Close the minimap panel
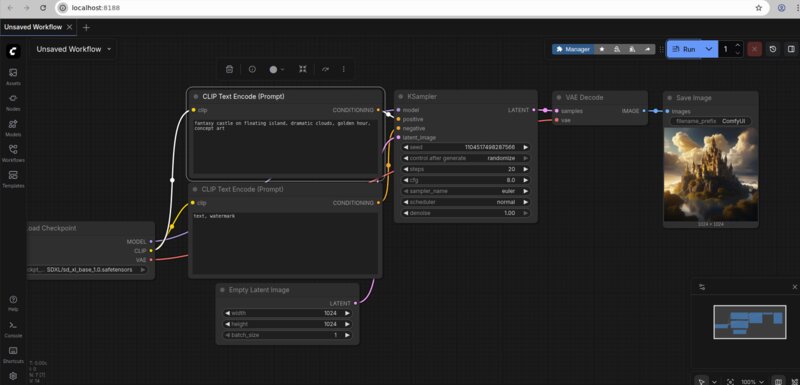Viewport: 800px width, 385px height. click(x=794, y=287)
